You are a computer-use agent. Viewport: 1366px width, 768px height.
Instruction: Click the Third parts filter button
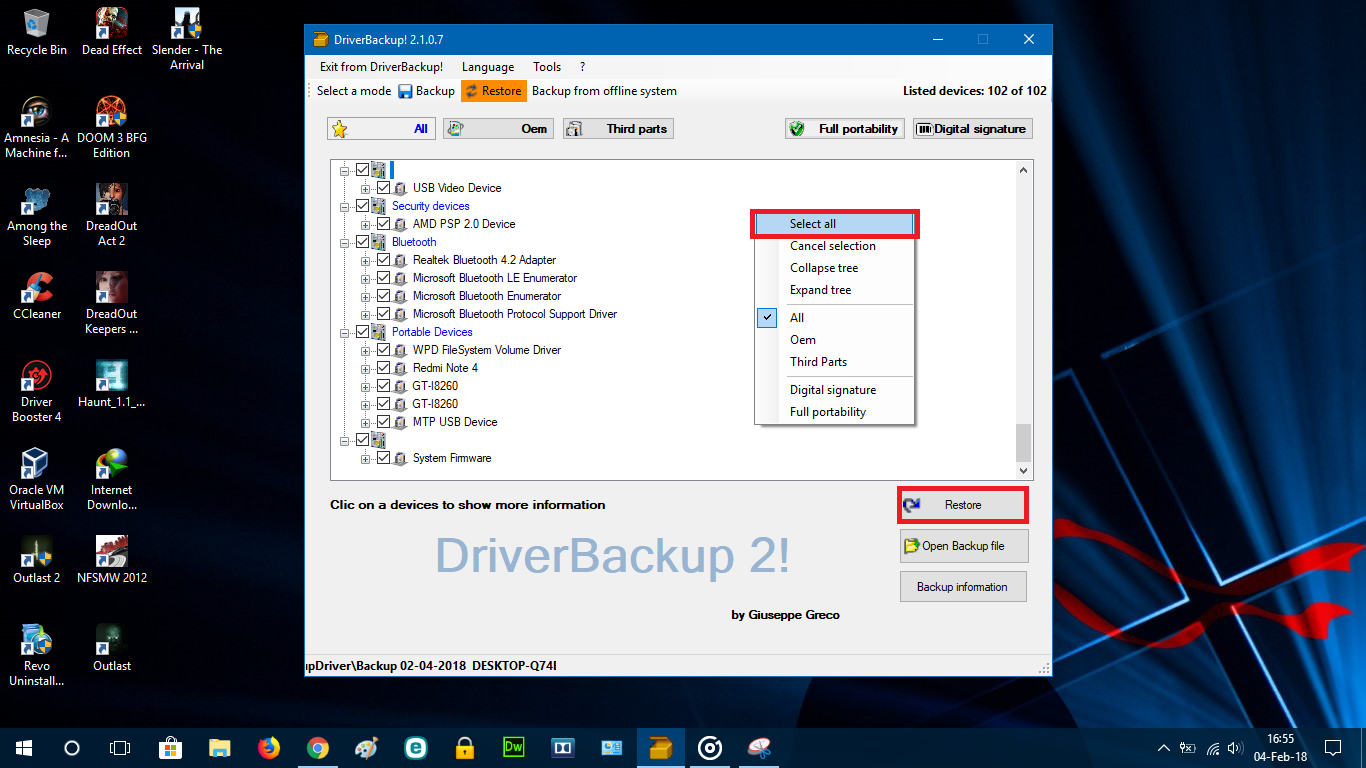click(618, 129)
